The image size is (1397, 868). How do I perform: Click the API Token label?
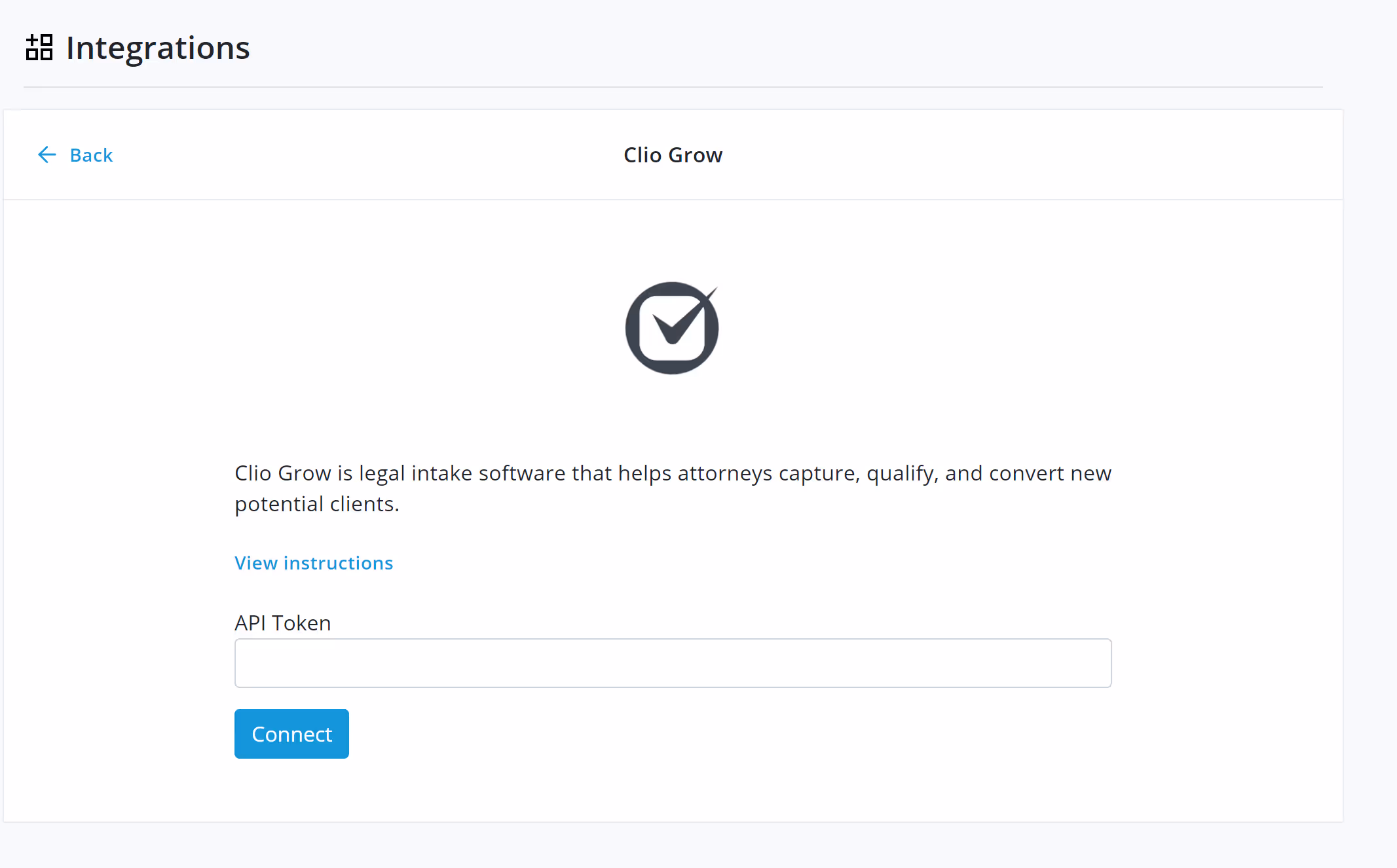coord(282,623)
